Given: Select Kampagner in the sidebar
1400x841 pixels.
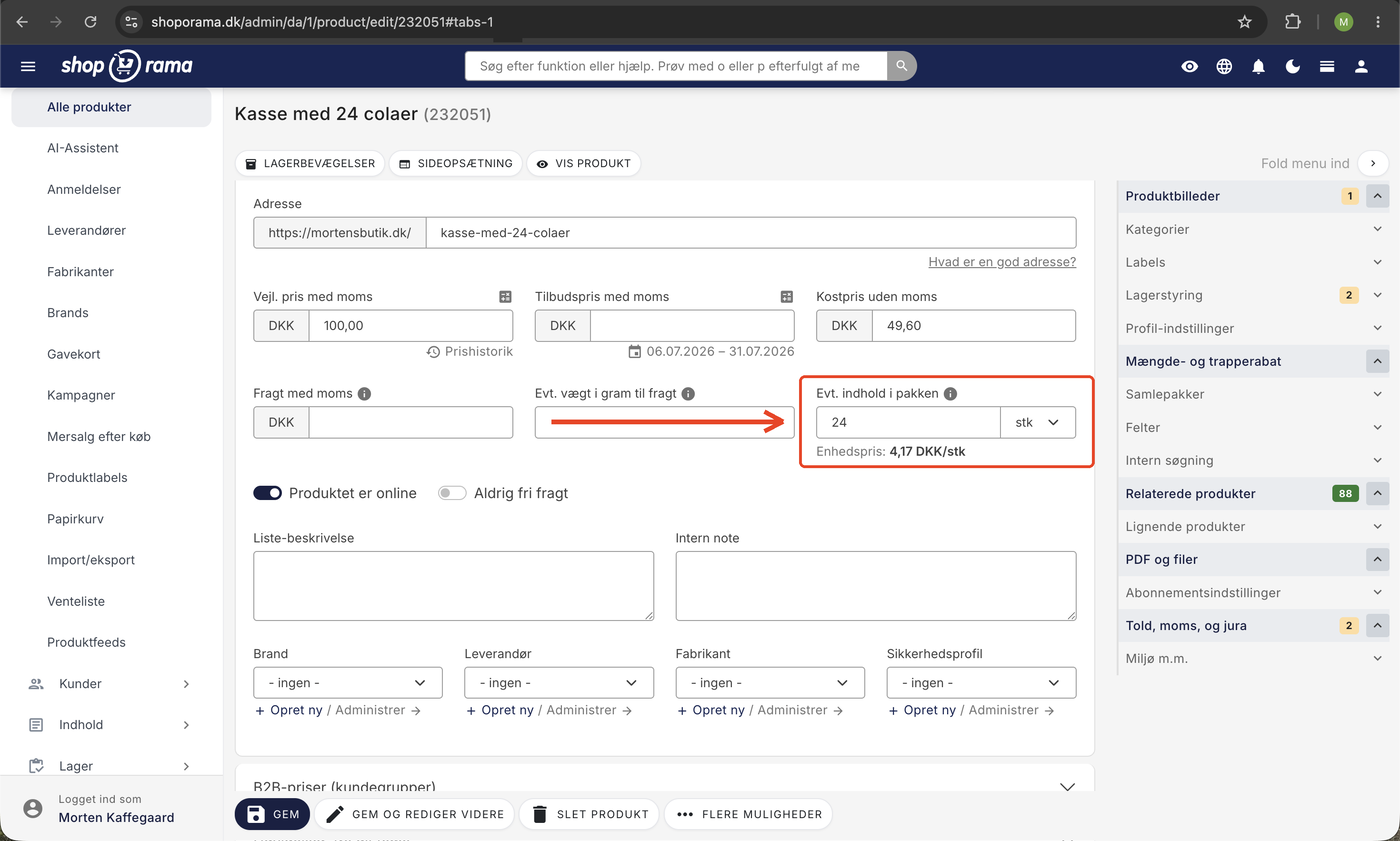Looking at the screenshot, I should point(81,395).
